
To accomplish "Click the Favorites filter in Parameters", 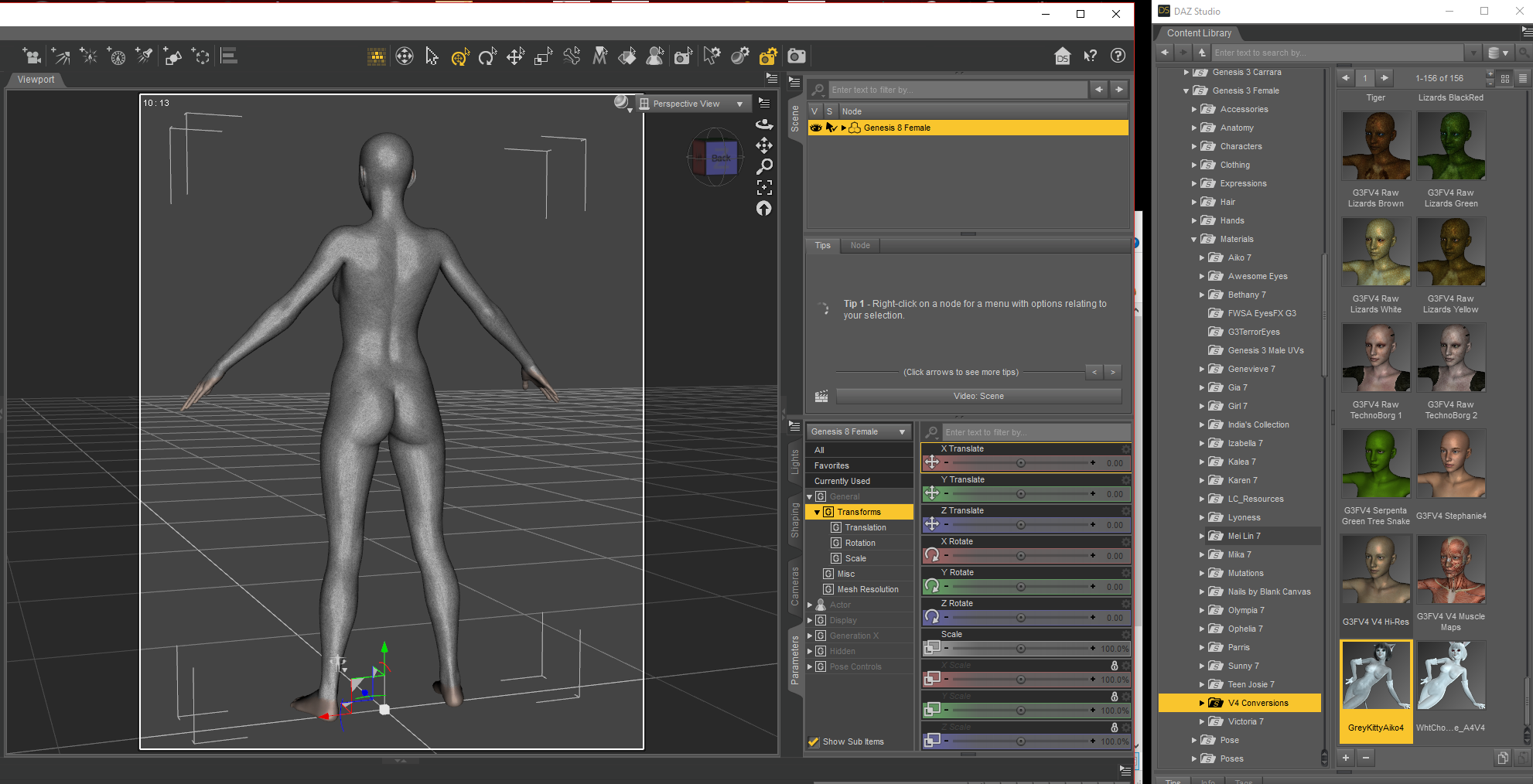I will [x=859, y=465].
